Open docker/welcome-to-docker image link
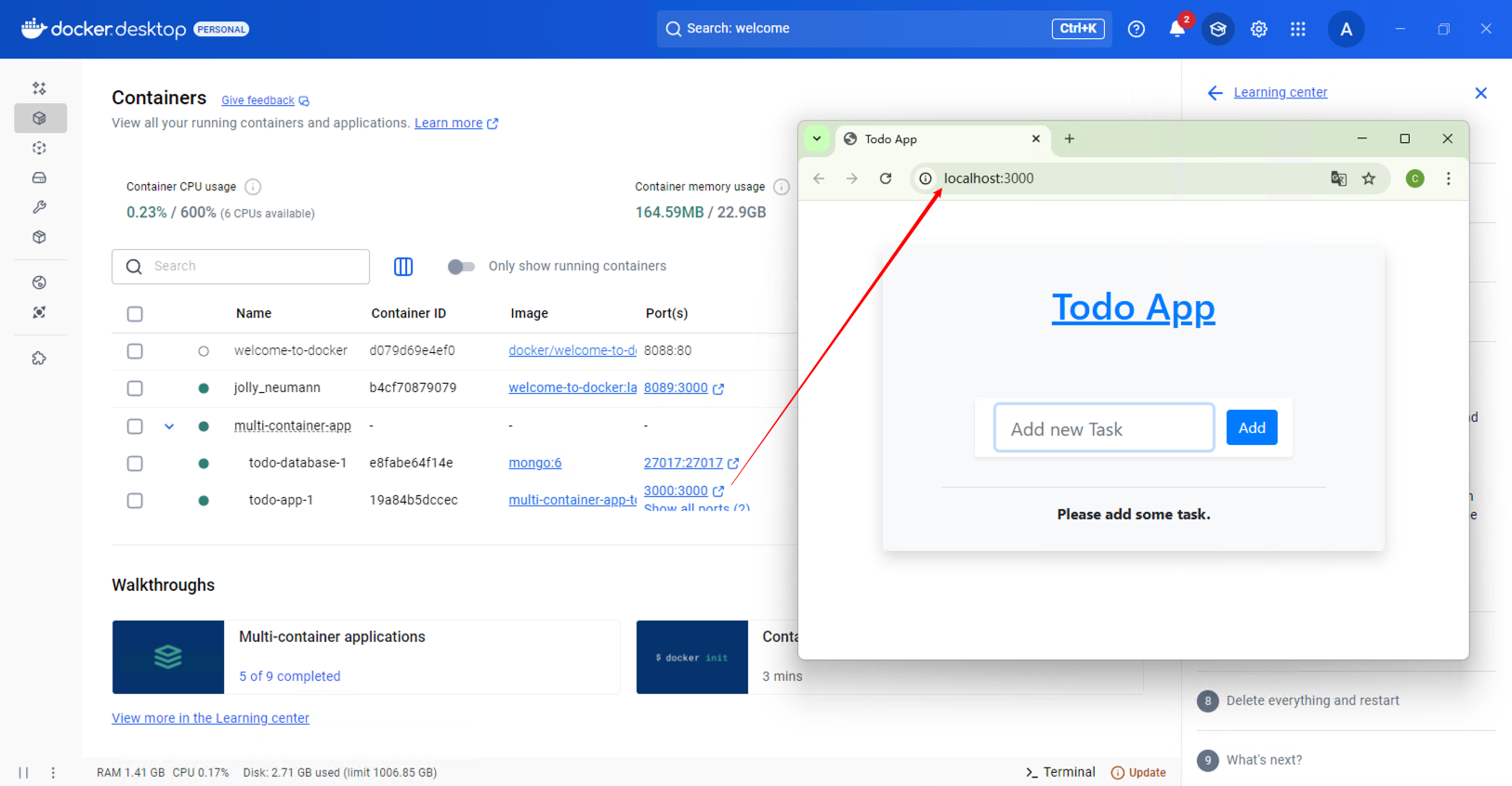The height and width of the screenshot is (786, 1512). (x=572, y=350)
